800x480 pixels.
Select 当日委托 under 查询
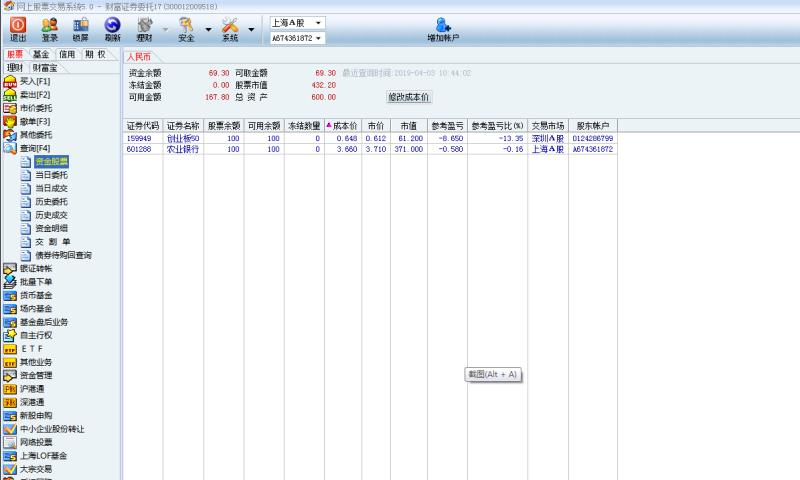point(51,175)
